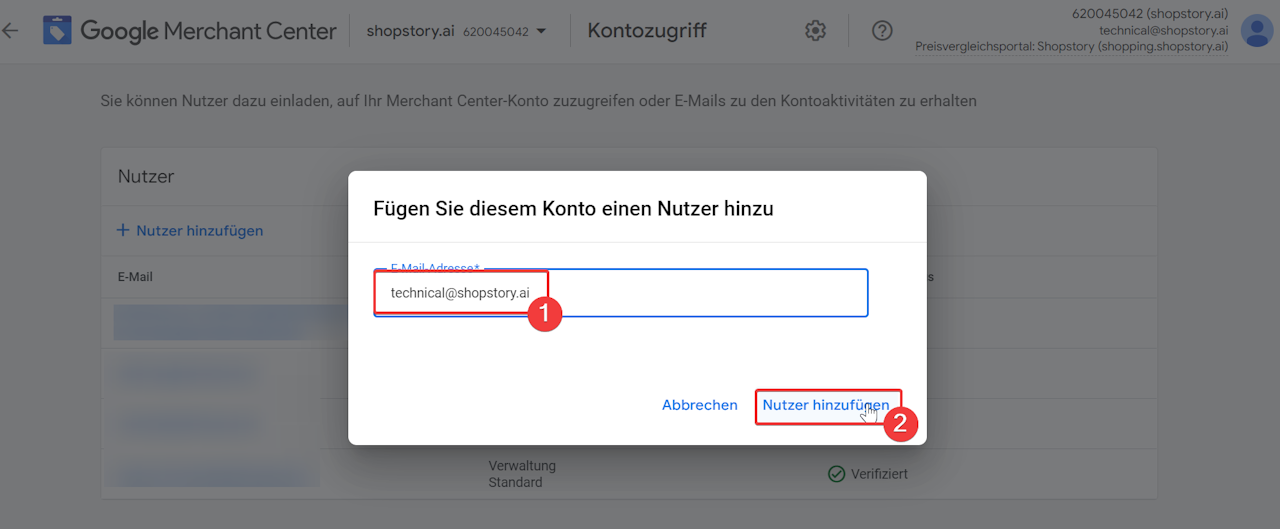
Task: Click the Kontozugriff page heading
Action: click(647, 31)
